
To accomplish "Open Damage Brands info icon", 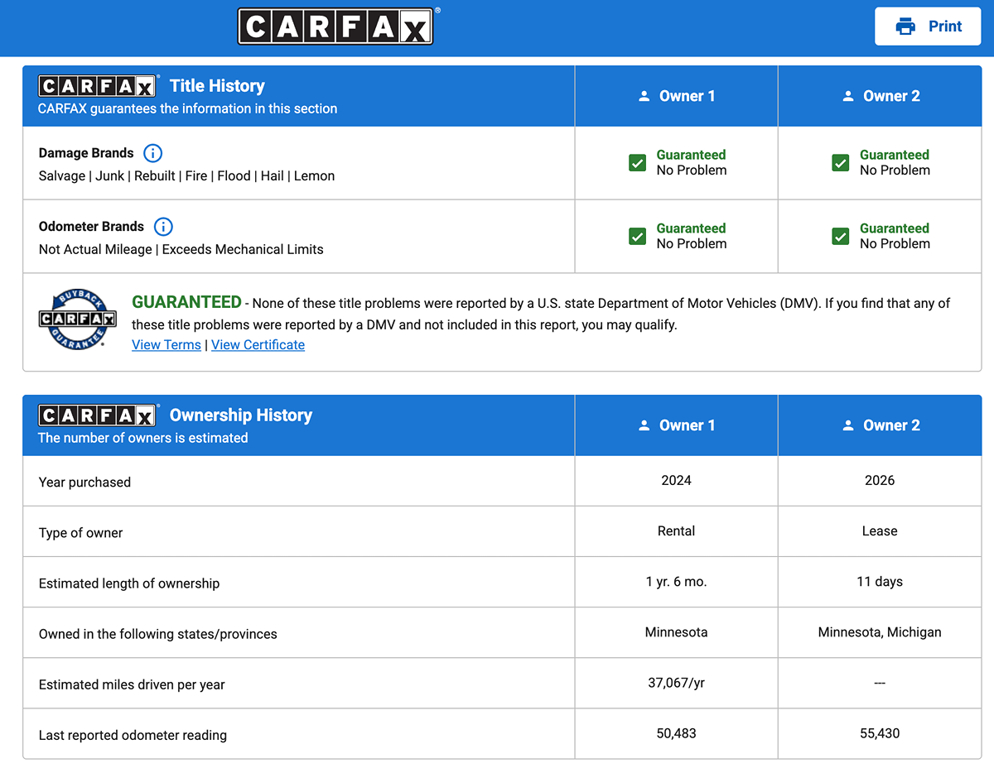I will (x=153, y=153).
